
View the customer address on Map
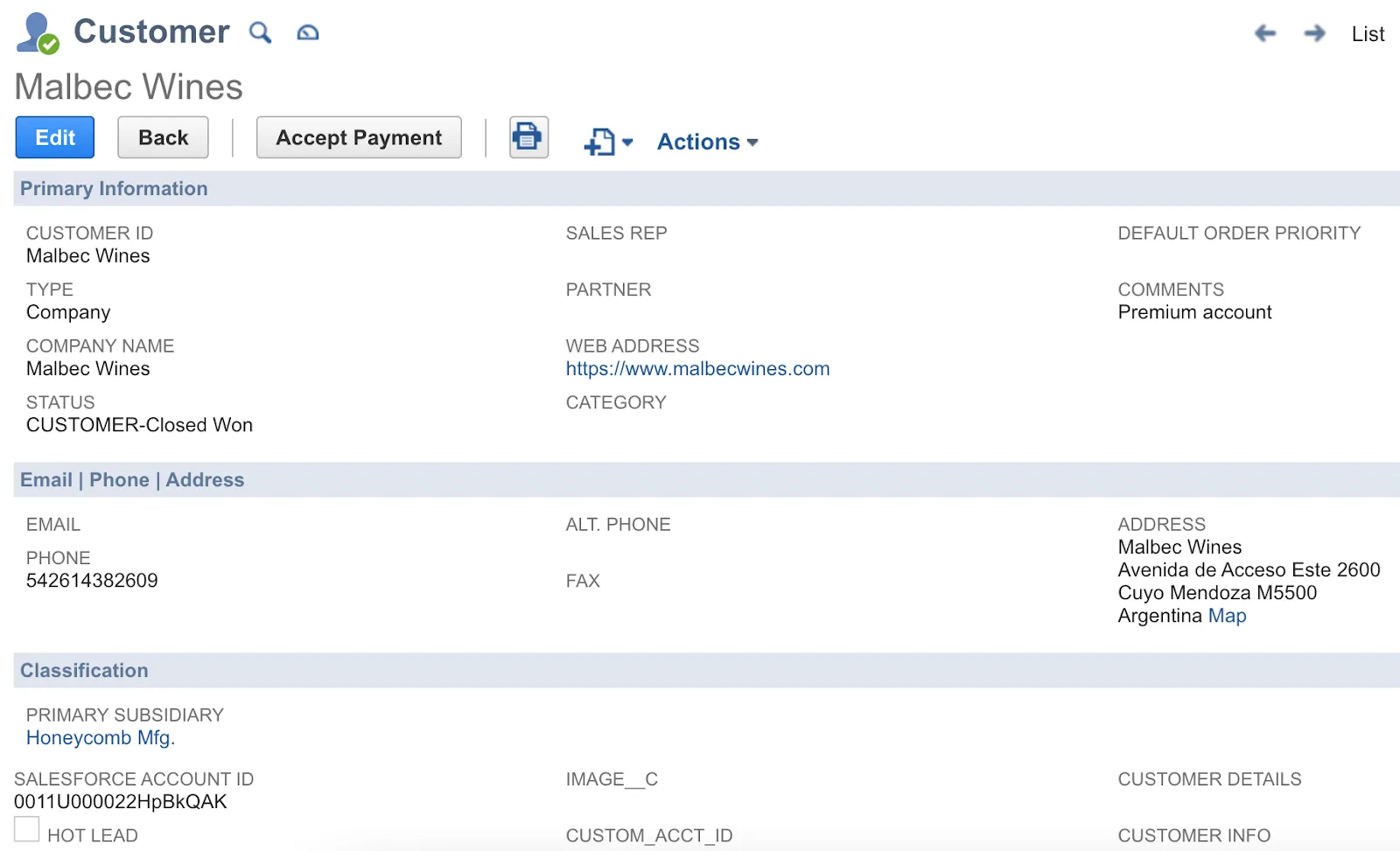[x=1227, y=615]
